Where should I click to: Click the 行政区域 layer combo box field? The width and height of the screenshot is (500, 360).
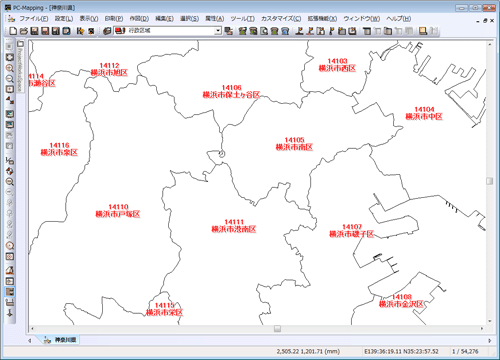168,31
